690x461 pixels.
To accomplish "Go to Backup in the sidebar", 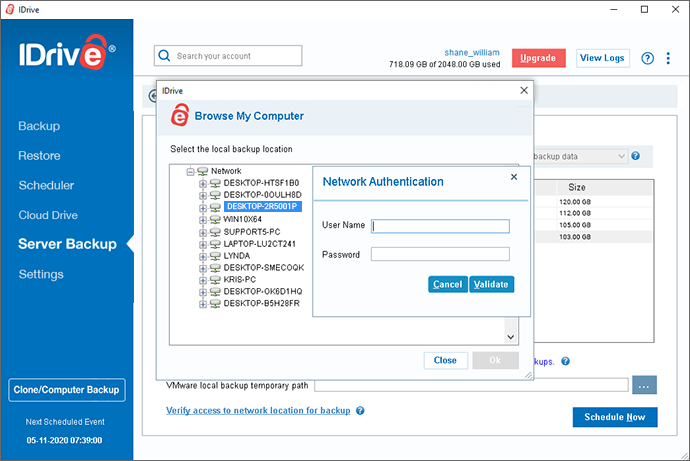I will click(x=39, y=126).
